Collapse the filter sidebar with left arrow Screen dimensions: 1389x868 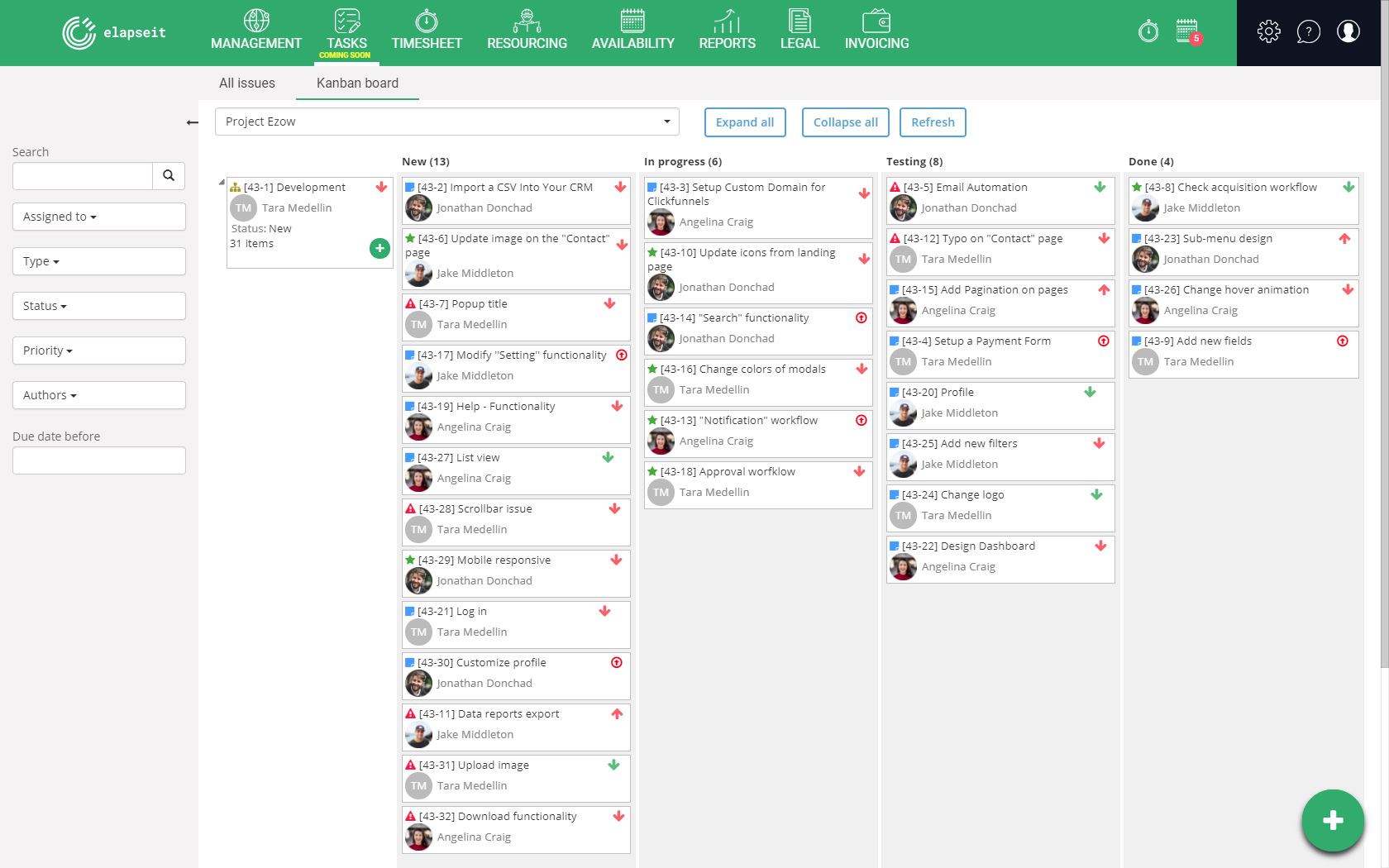(x=193, y=122)
